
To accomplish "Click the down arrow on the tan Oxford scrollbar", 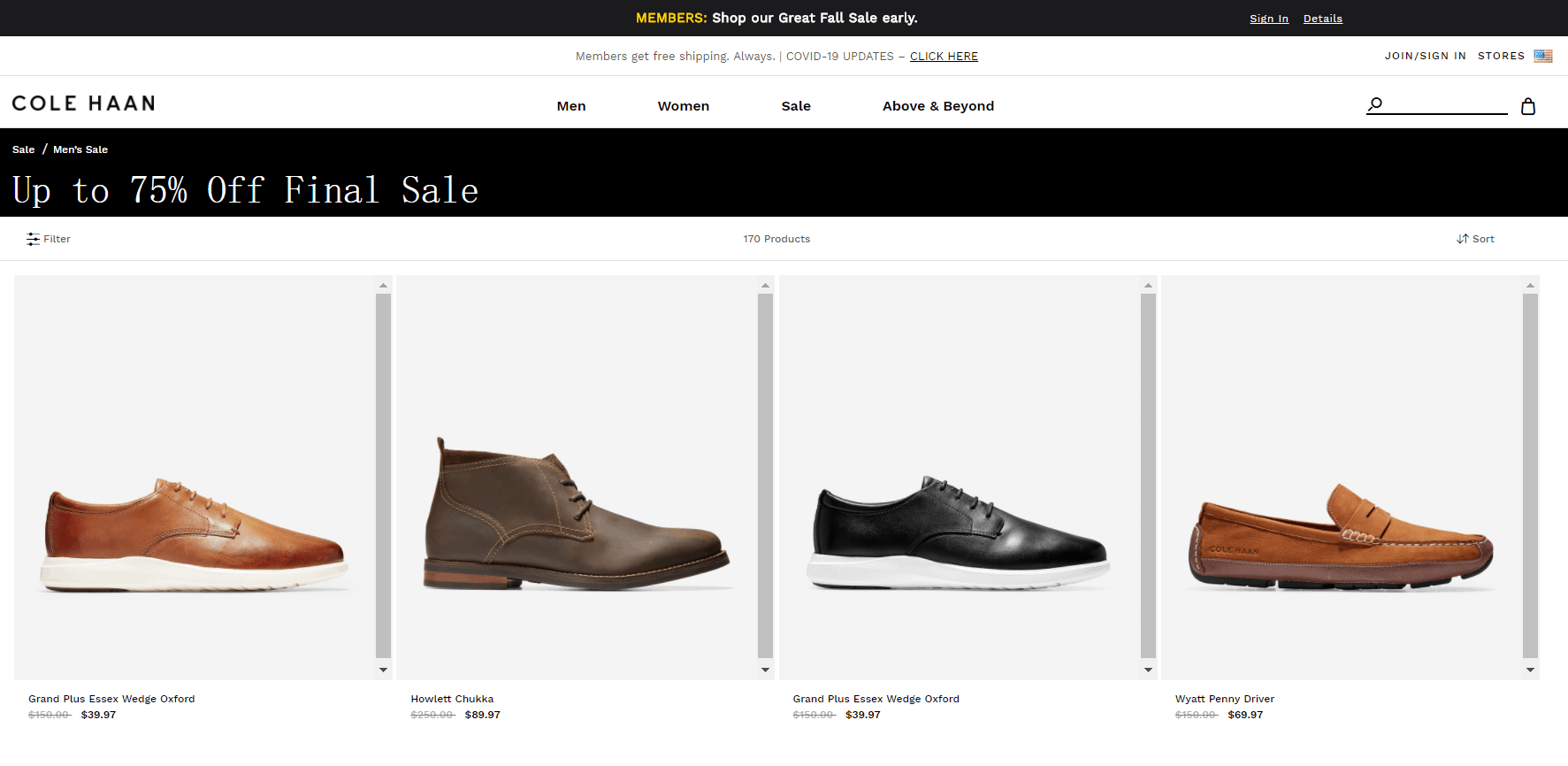I will 383,670.
